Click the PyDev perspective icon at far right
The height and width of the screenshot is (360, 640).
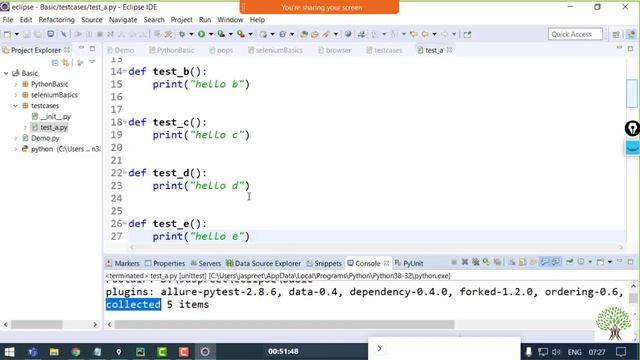(631, 34)
